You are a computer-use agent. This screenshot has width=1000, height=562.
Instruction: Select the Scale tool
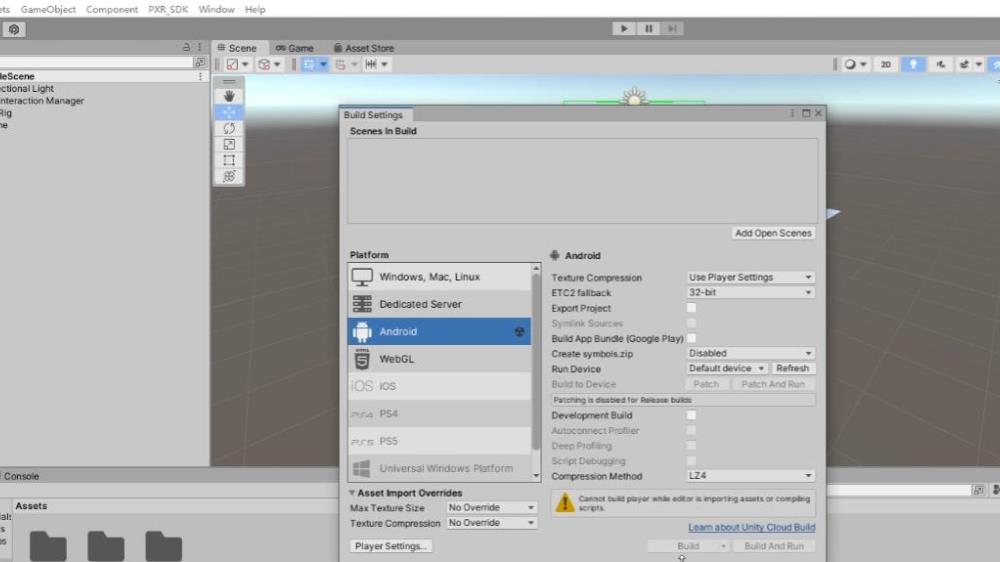[x=229, y=144]
